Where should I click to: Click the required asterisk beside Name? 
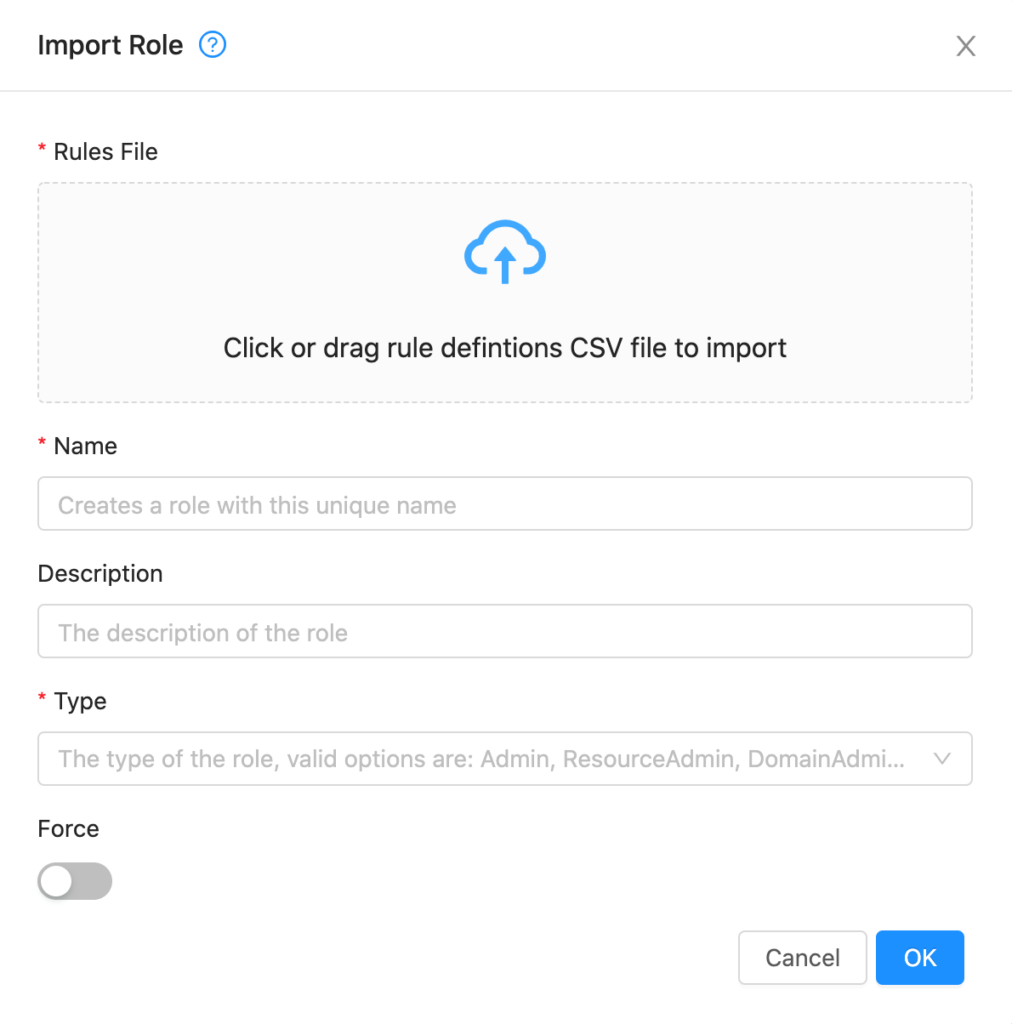tap(41, 445)
